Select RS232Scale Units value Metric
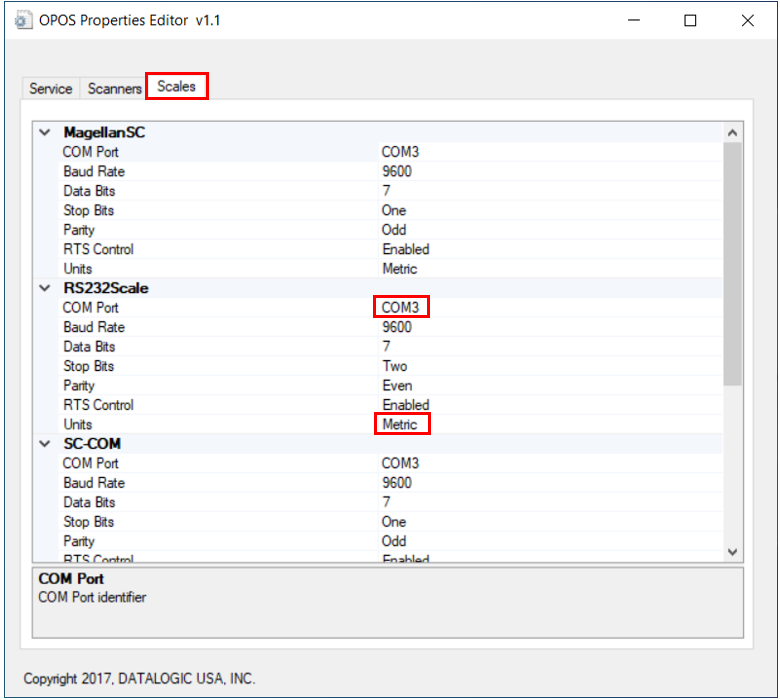Screen dimensions: 780x700 (x=400, y=425)
